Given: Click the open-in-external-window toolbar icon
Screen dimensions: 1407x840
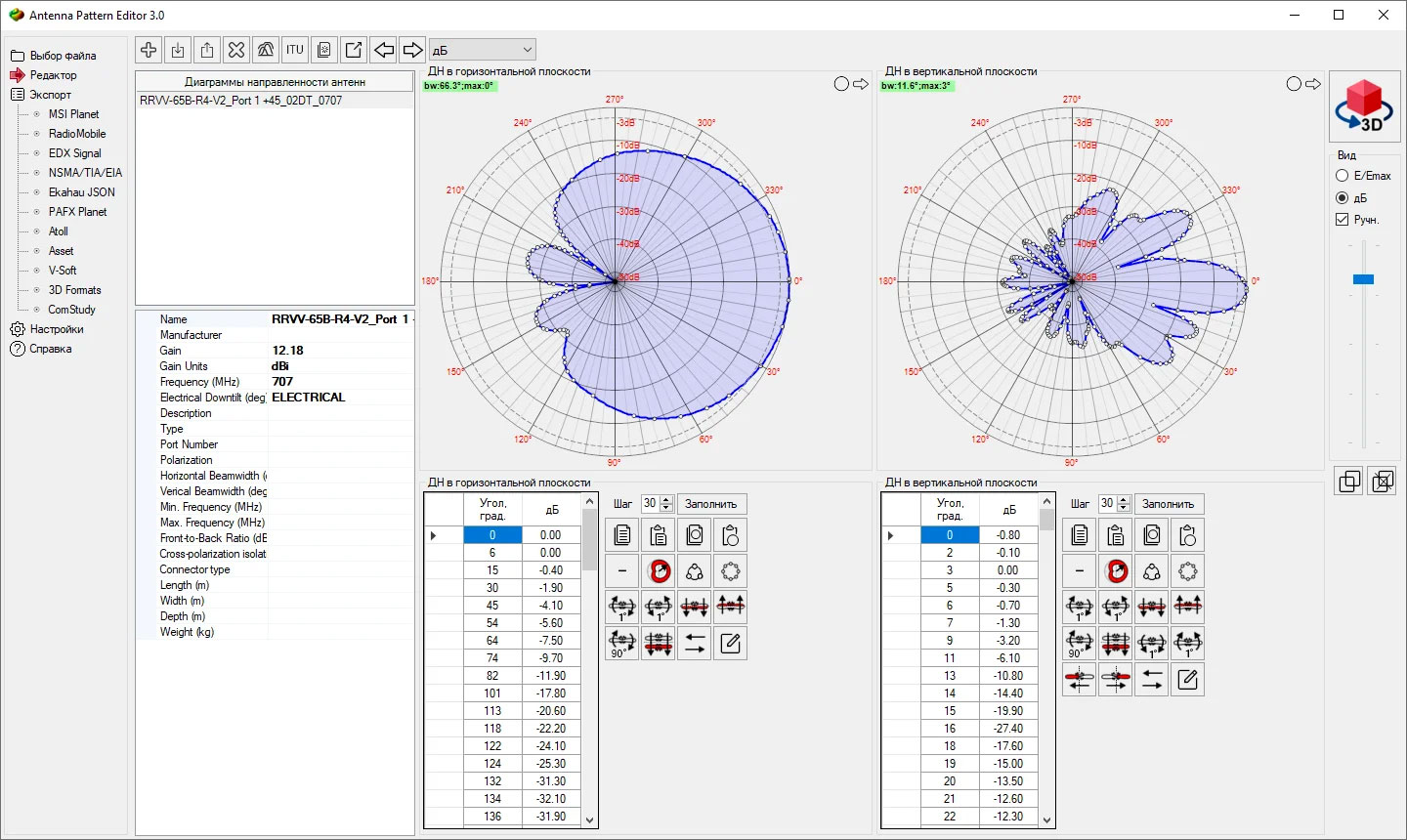Looking at the screenshot, I should 354,50.
